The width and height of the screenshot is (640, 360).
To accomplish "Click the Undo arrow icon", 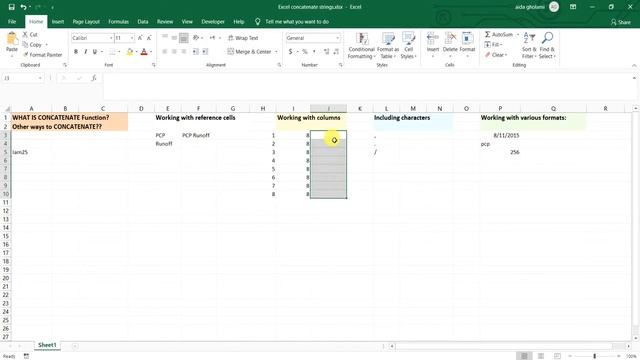I will pyautogui.click(x=23, y=7).
